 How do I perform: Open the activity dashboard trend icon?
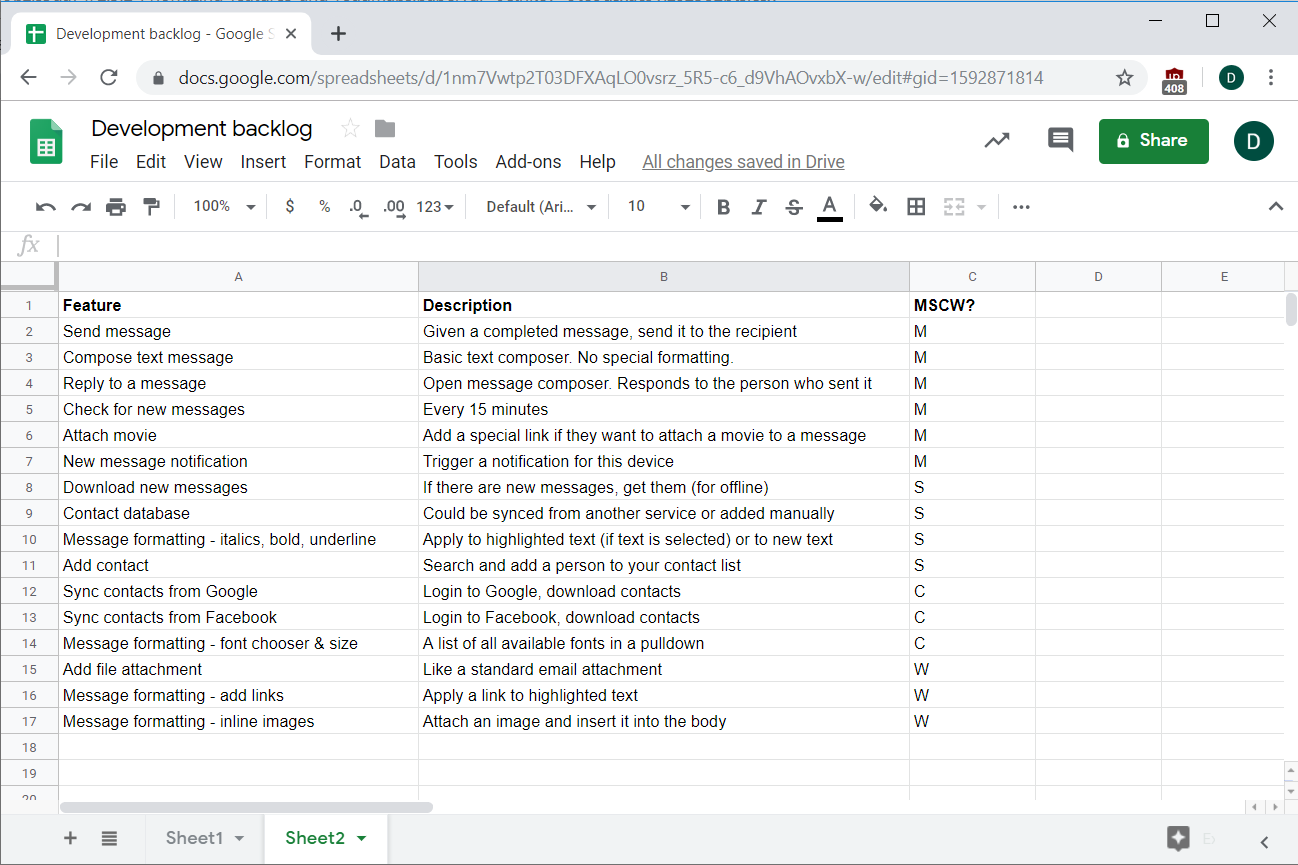click(996, 140)
